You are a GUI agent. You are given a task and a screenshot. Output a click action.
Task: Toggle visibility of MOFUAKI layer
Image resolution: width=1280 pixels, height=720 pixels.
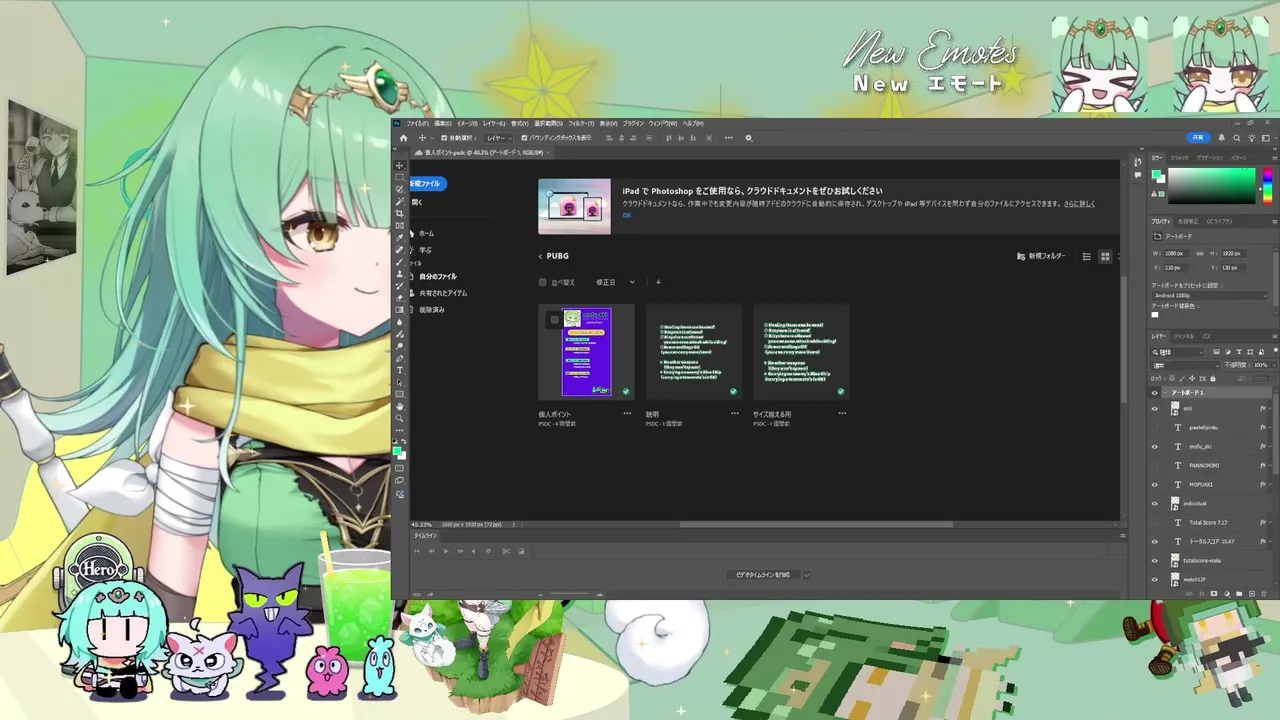pos(1155,484)
